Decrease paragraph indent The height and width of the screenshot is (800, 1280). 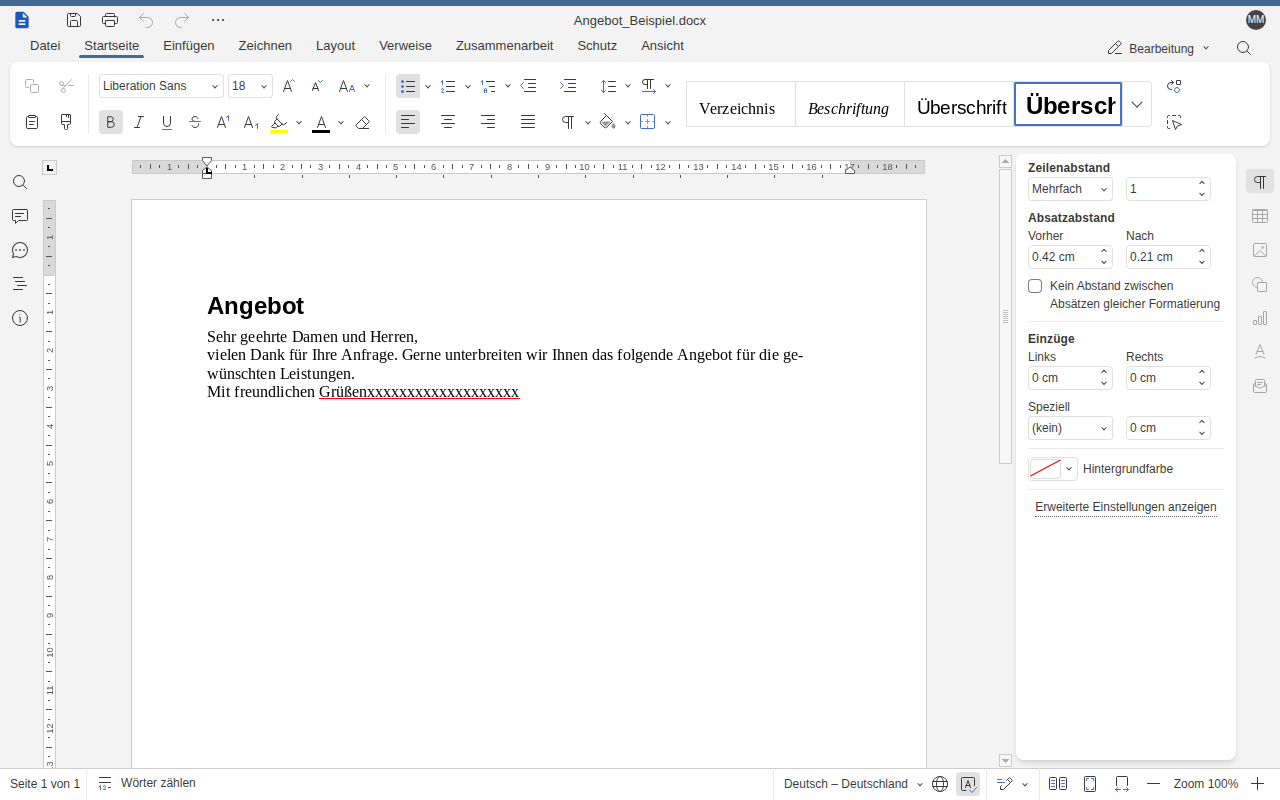(x=529, y=86)
